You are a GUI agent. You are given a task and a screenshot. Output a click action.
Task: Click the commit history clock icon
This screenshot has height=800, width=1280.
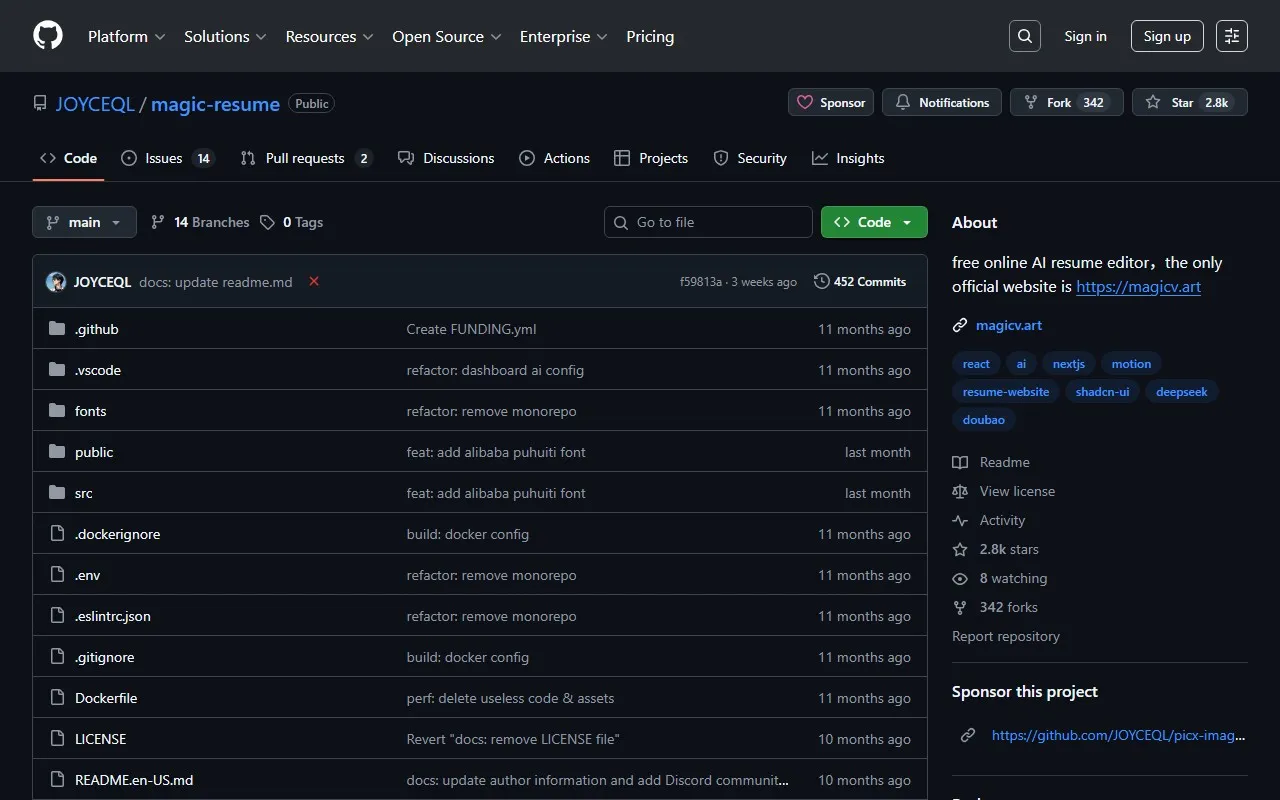(822, 282)
